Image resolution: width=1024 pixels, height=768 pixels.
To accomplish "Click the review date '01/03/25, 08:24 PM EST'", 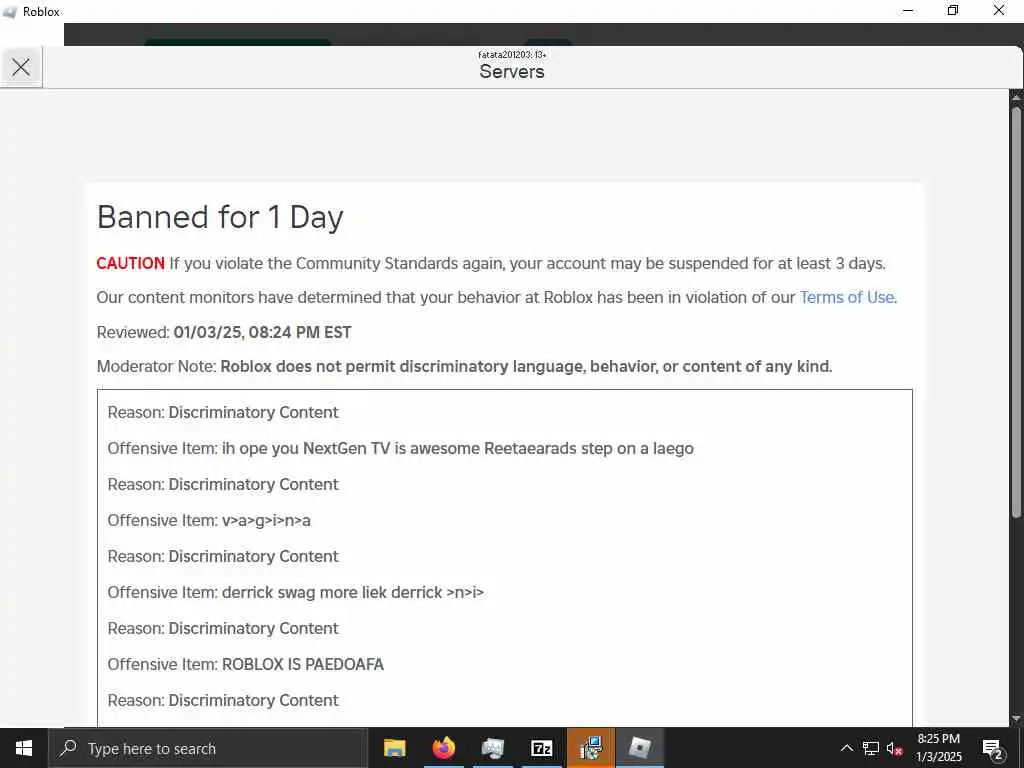I will (263, 332).
